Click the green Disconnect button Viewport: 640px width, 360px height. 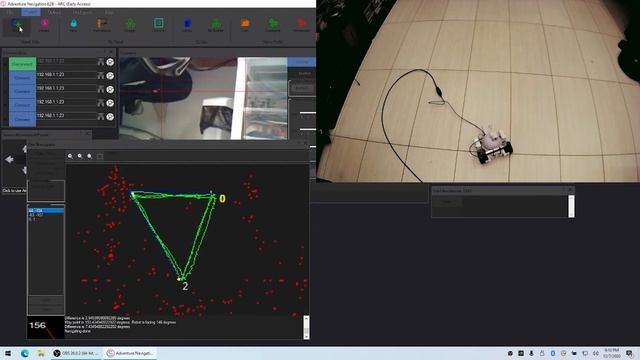point(22,64)
